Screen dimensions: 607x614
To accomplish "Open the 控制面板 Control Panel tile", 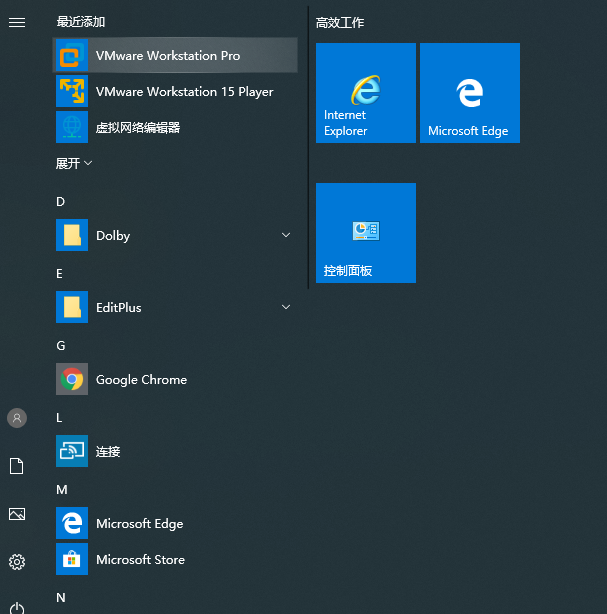I will (x=366, y=233).
